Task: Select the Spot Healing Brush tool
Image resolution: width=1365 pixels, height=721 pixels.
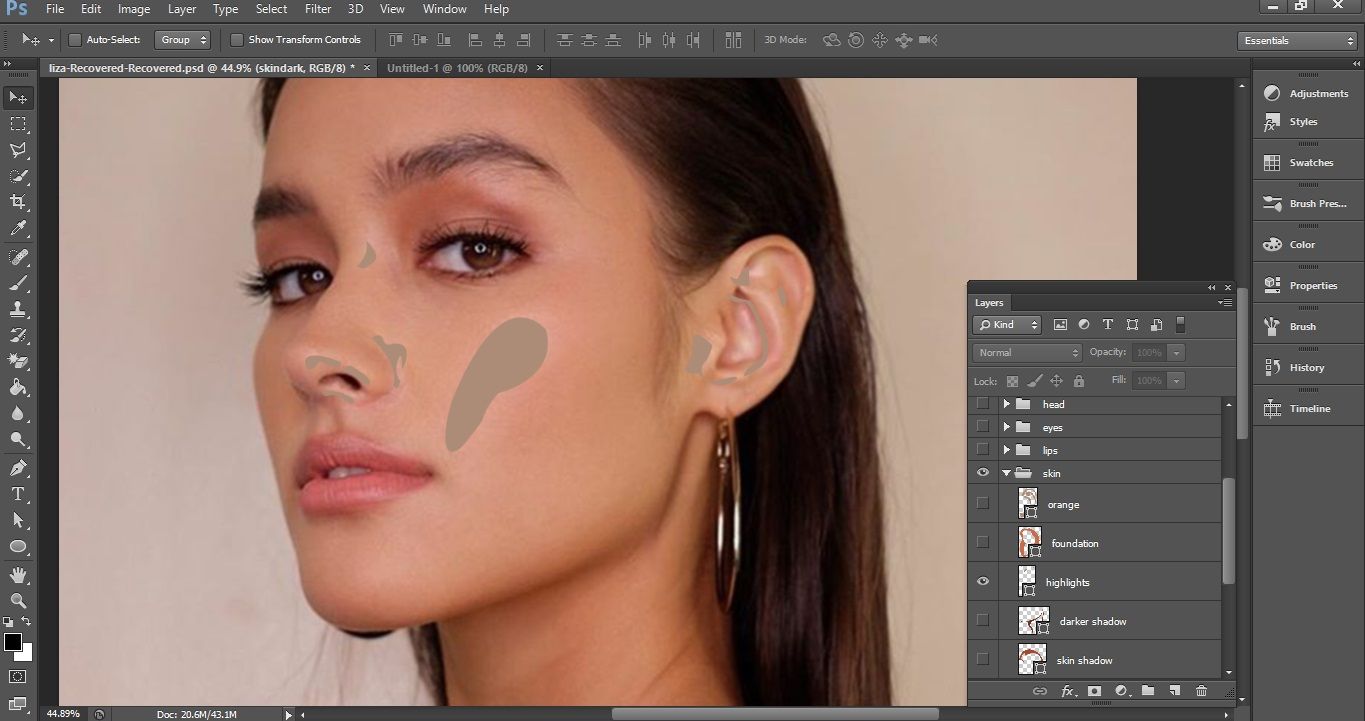Action: [18, 257]
